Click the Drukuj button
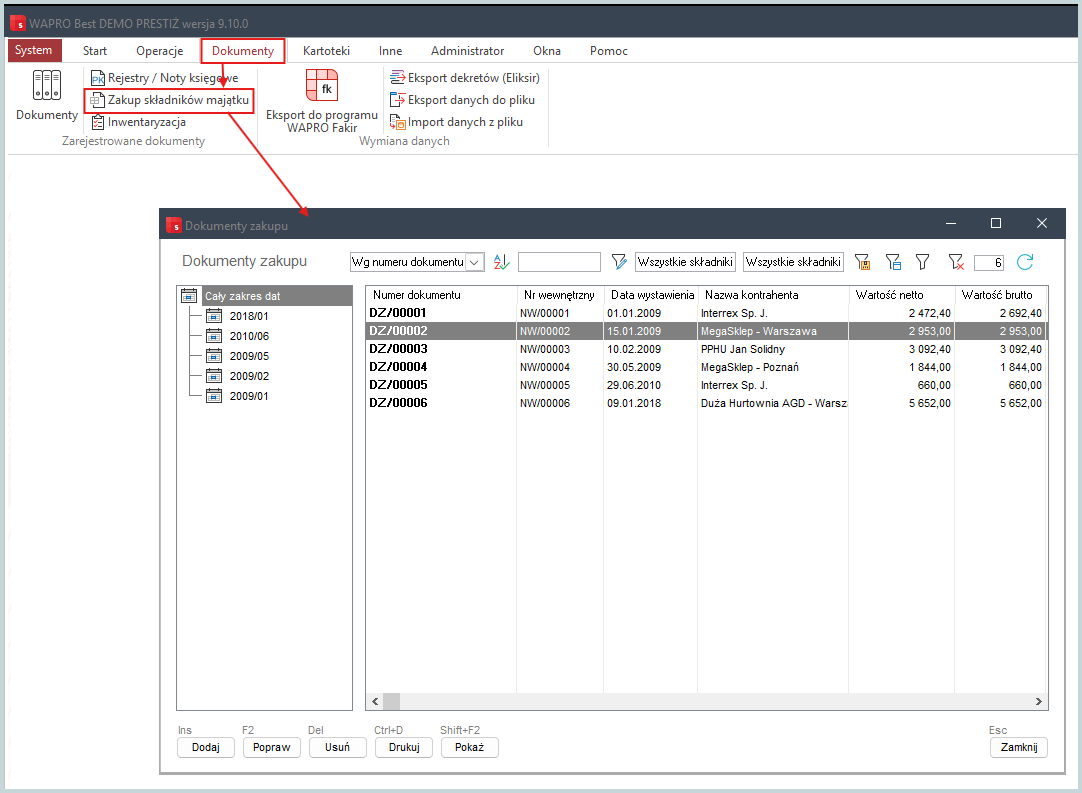 [404, 747]
